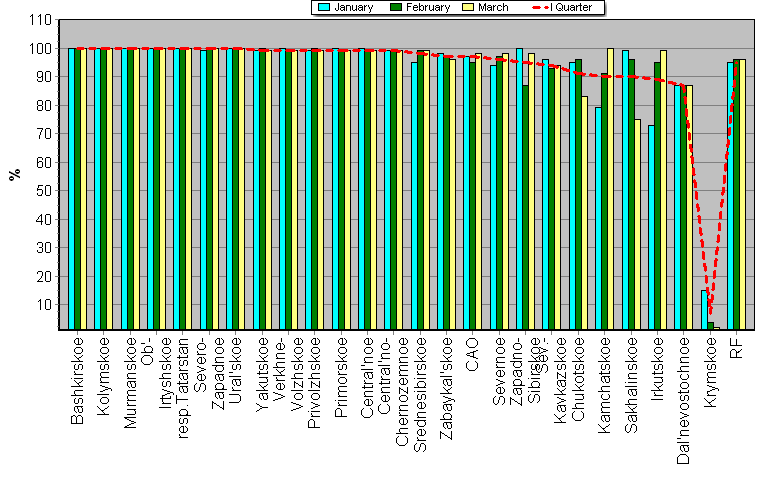Screen dimensions: 777x479
Task: Click the Volzhskoe axis label
Action: tap(297, 374)
